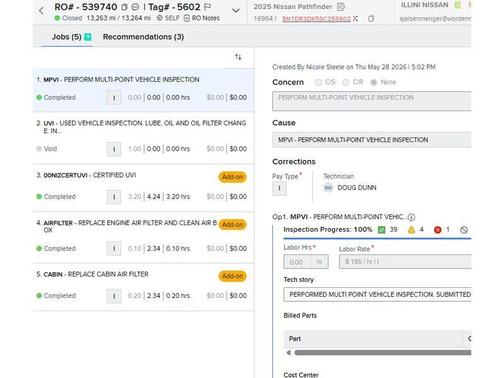
Task: Click the Concern text field
Action: point(372,101)
